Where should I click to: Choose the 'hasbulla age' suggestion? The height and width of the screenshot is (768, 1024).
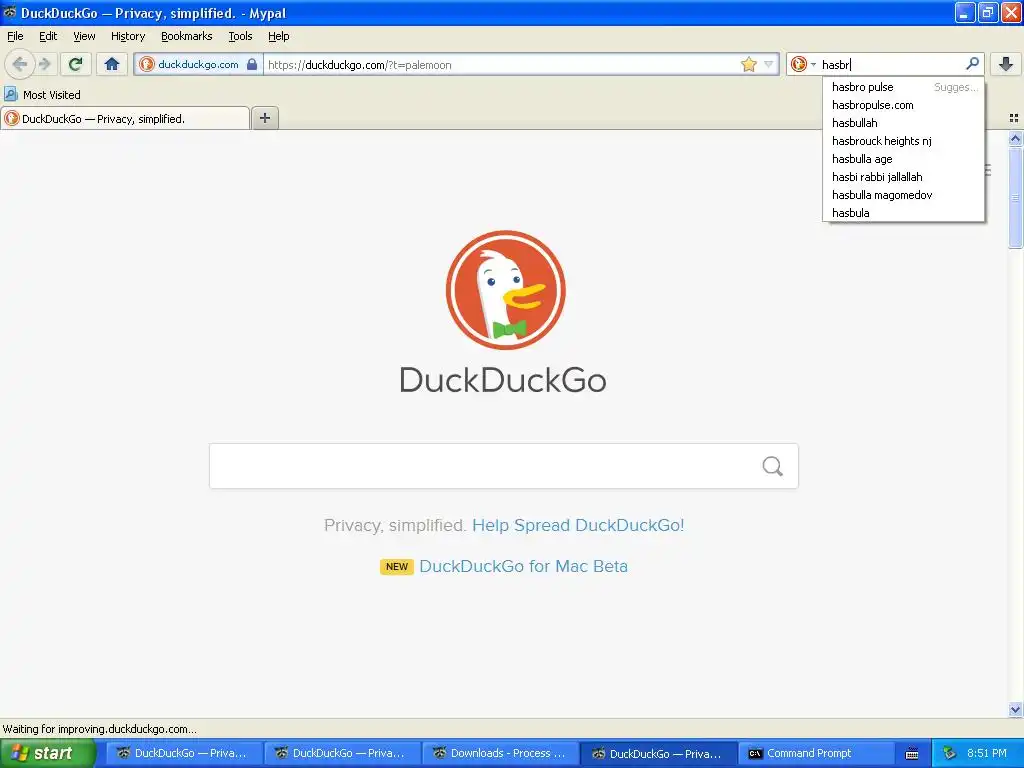point(903,159)
